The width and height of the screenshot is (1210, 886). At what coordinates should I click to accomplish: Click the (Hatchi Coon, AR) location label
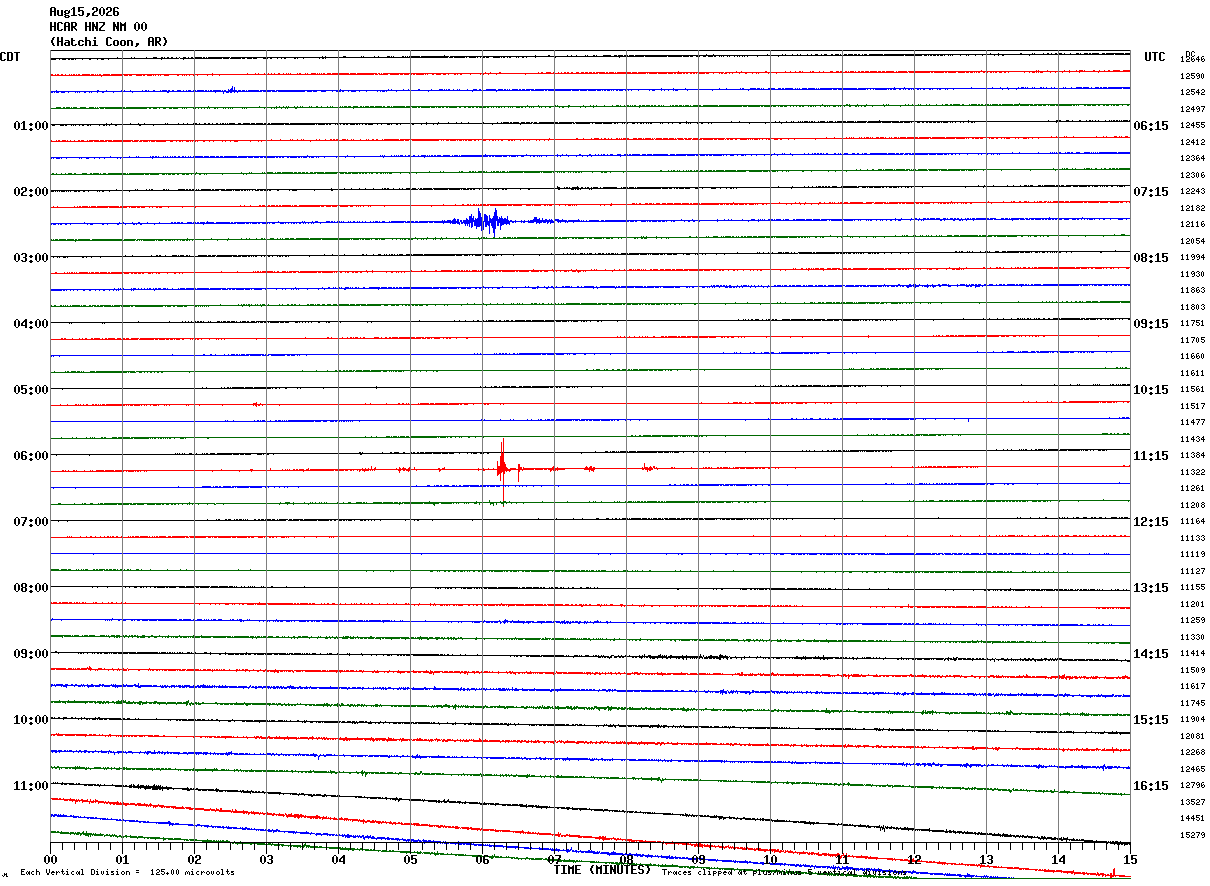pyautogui.click(x=109, y=42)
